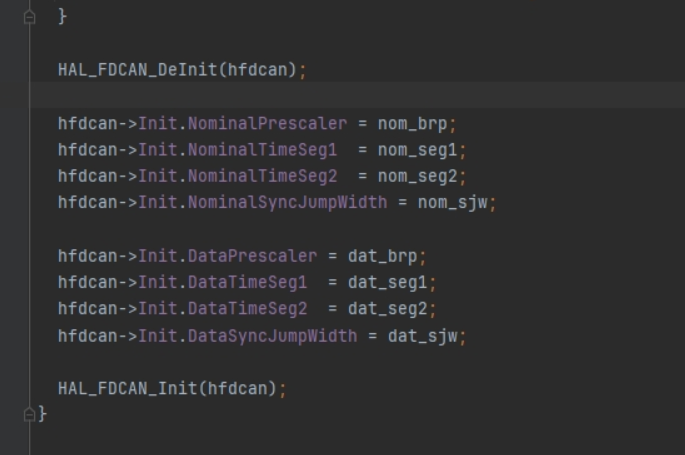685x455 pixels.
Task: Click hfdcan pointer on the NominalPrescaler line
Action: tap(88, 124)
